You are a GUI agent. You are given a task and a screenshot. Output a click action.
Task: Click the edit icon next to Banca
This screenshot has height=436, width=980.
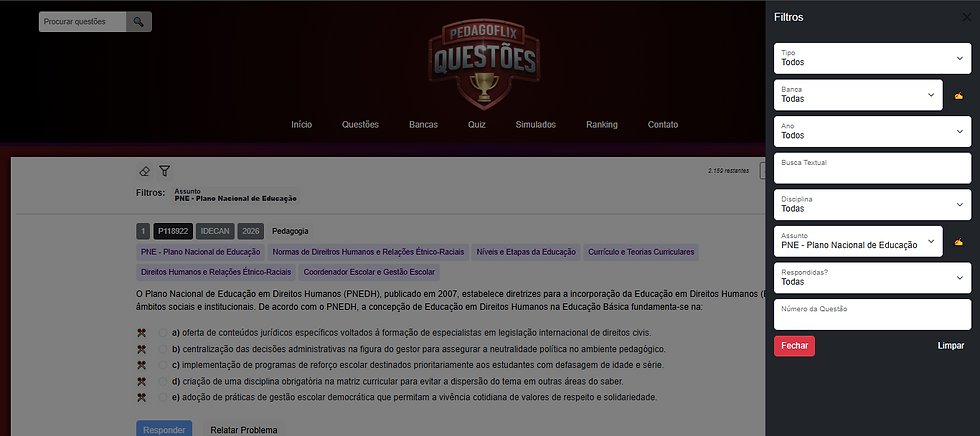click(958, 96)
